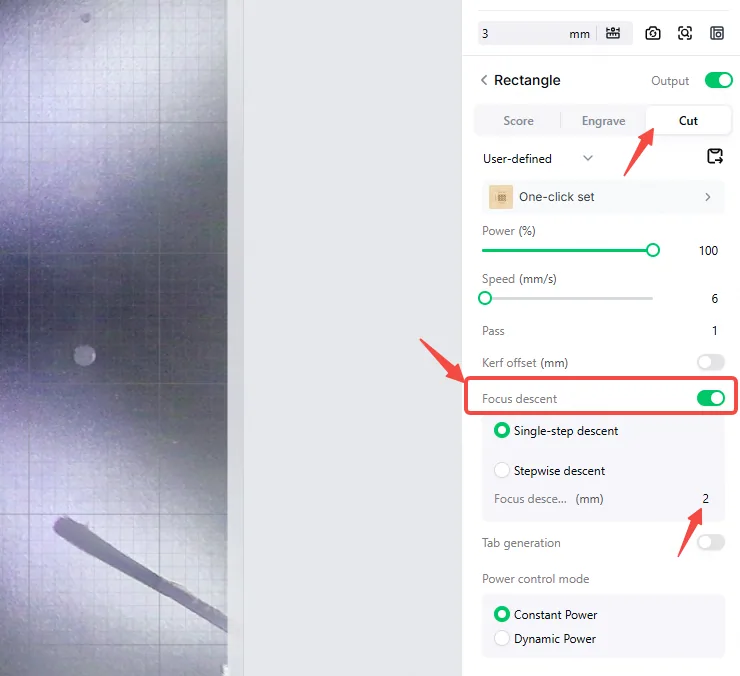Screen dimensions: 740x676
Task: Click the Focus descent value 2
Action: tap(706, 499)
